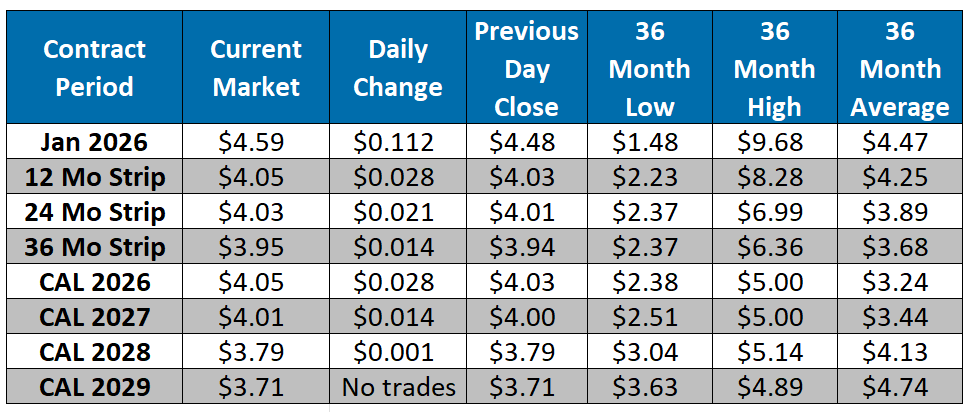Click the CAL 2029 row label
The image size is (969, 412).
coord(95,387)
